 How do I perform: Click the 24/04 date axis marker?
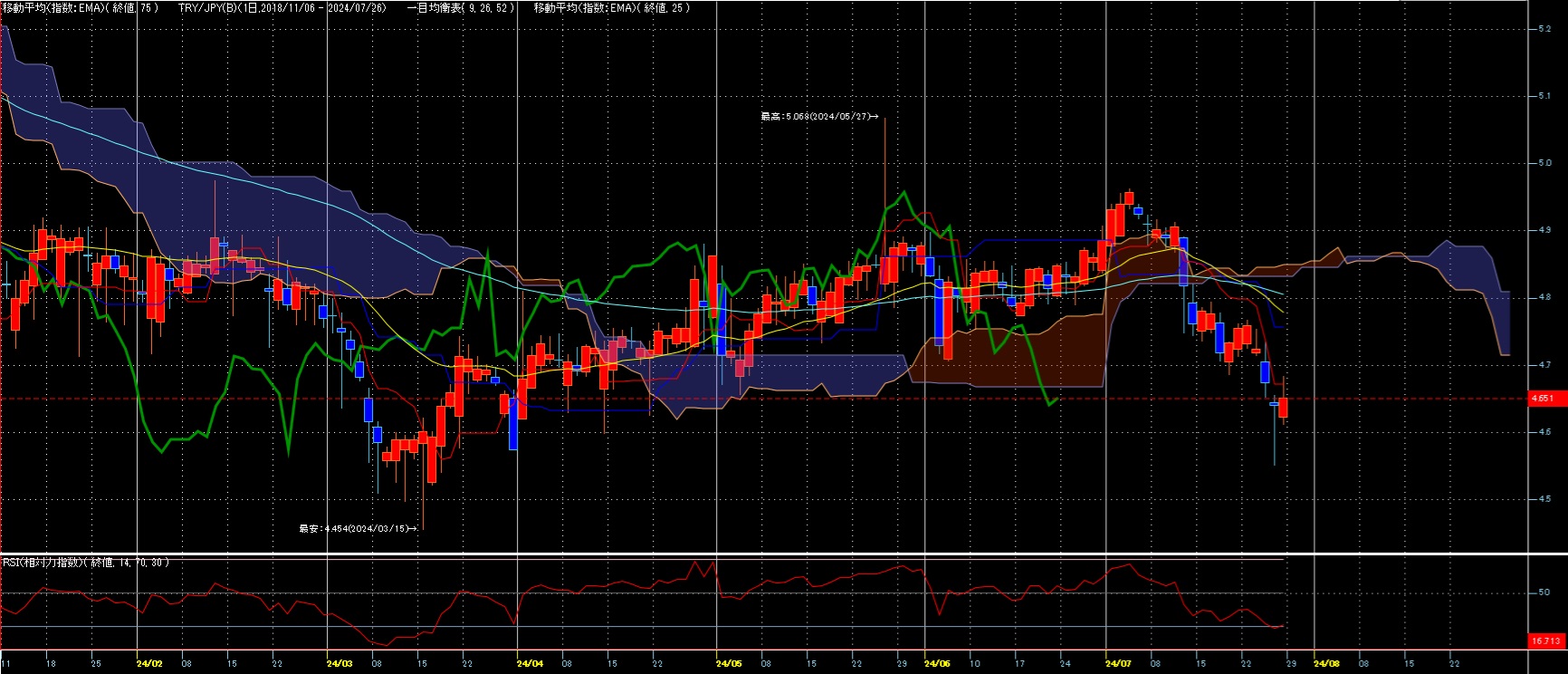(530, 664)
